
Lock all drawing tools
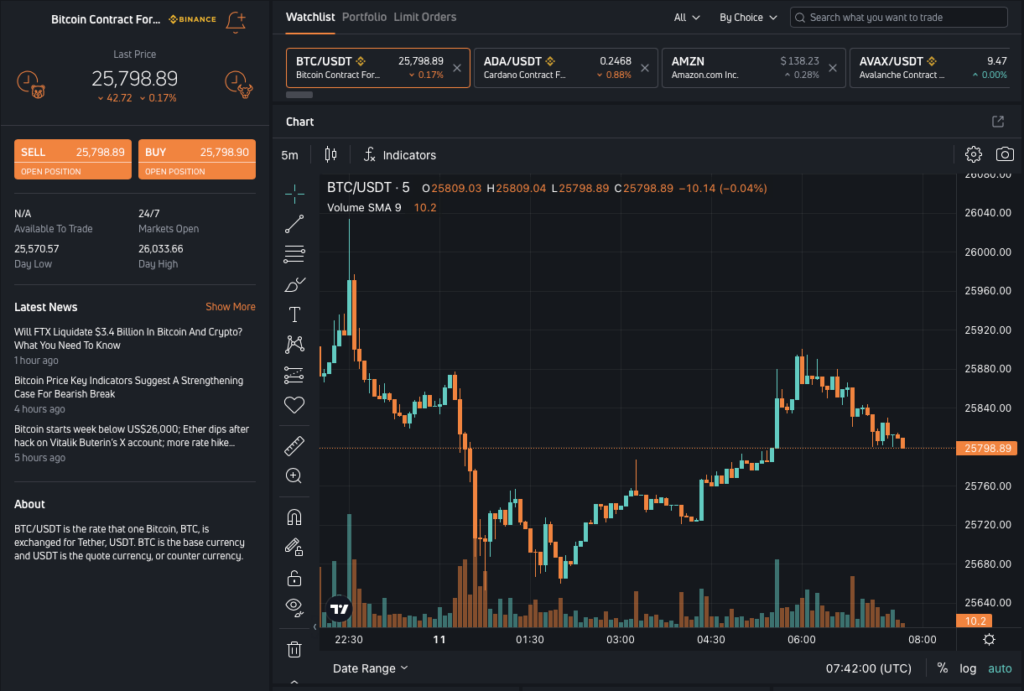click(293, 577)
